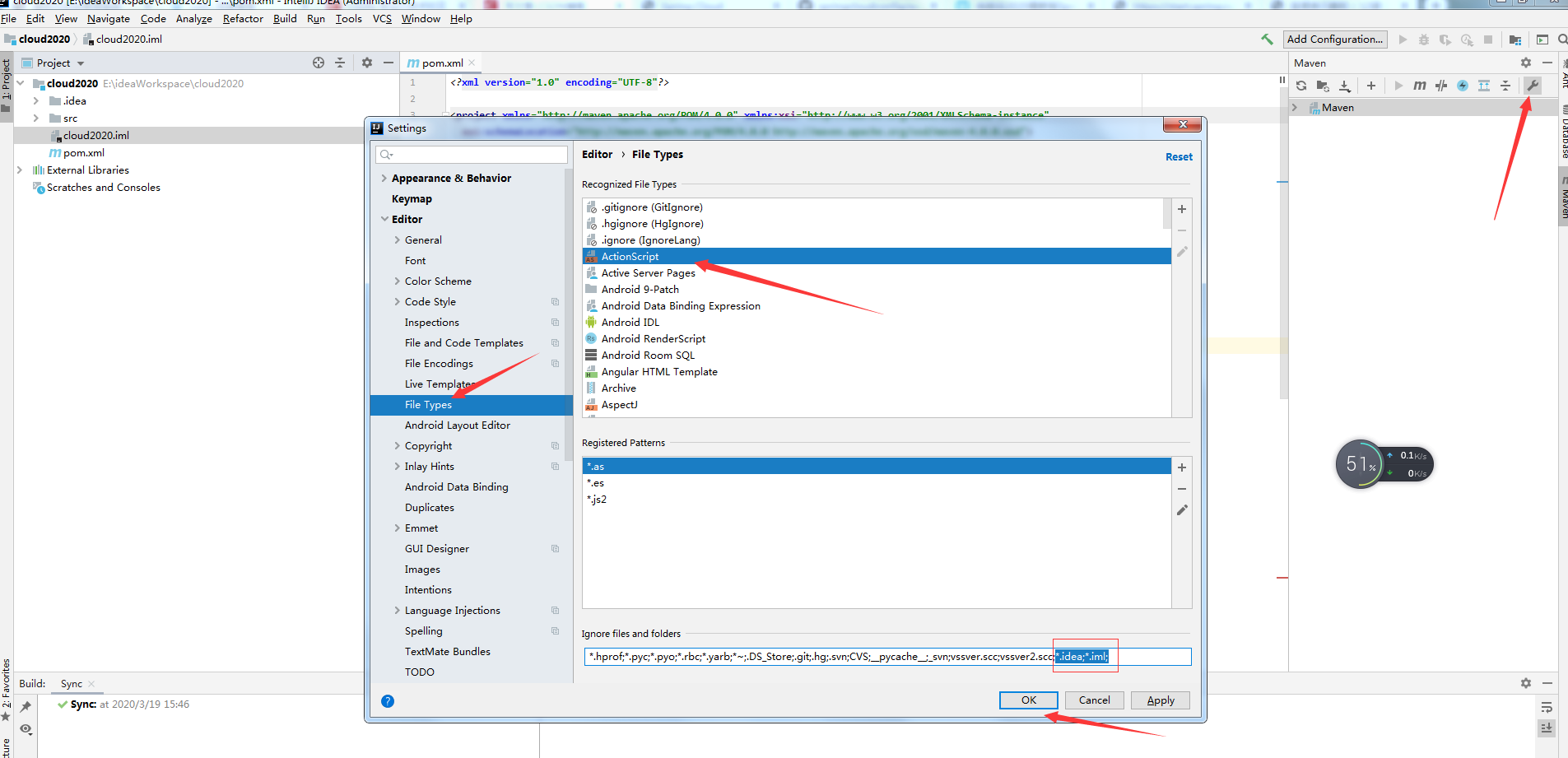Expand Language Injections settings
This screenshot has width=1568, height=758.
point(398,610)
